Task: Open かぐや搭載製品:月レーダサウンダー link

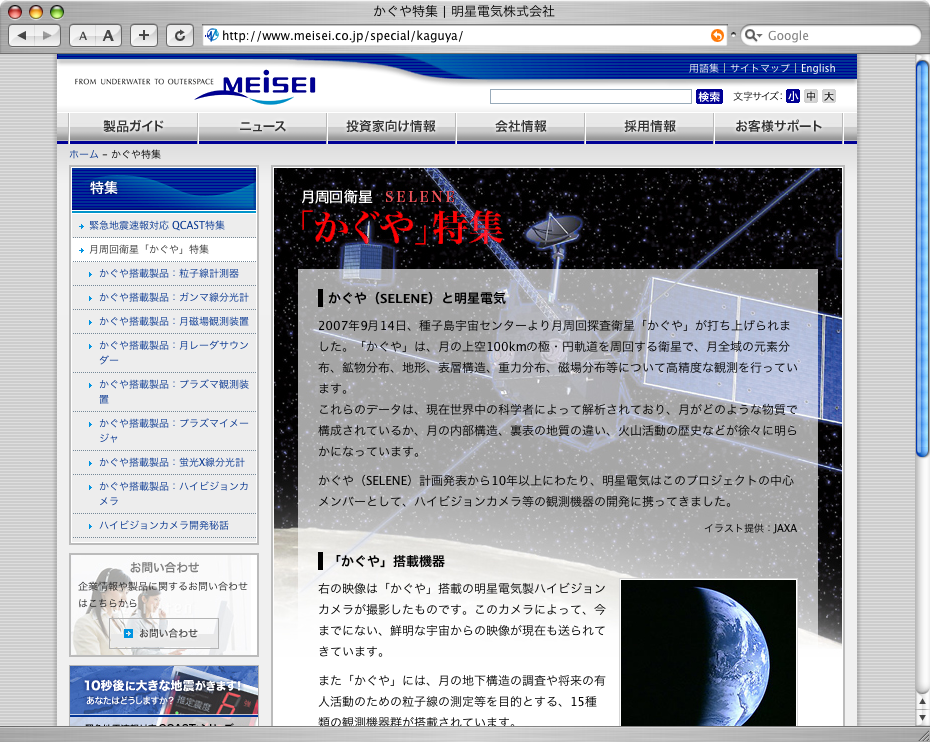Action: point(174,352)
